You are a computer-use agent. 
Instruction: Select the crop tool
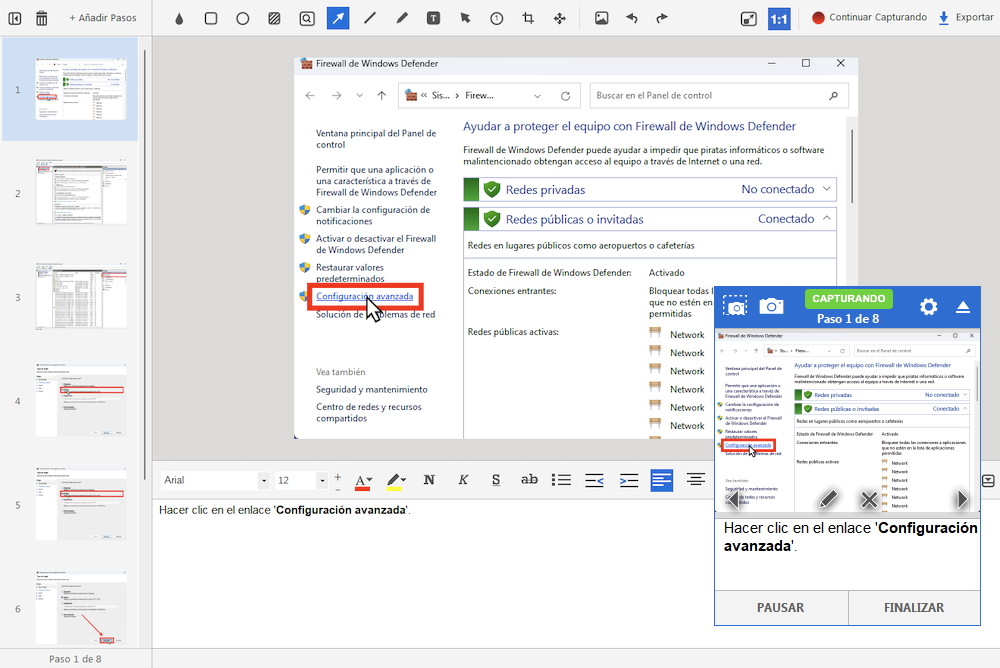[x=528, y=19]
